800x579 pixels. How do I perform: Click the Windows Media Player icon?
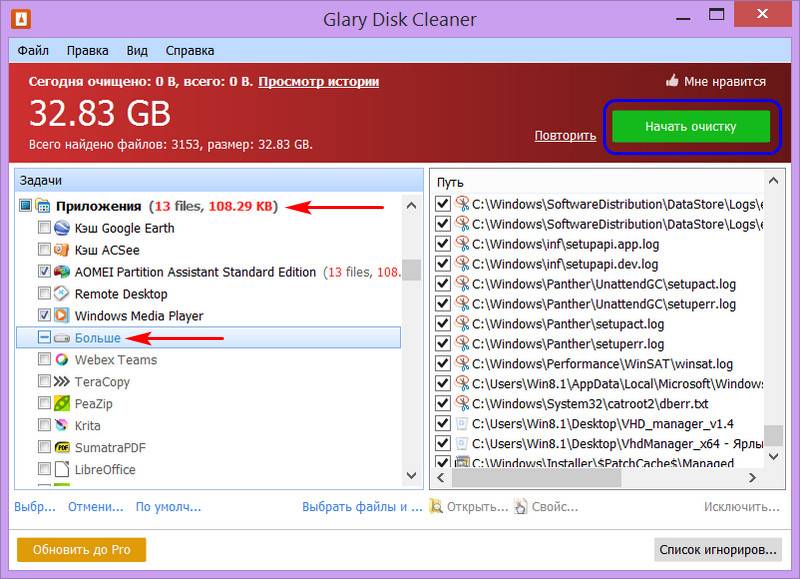point(61,316)
